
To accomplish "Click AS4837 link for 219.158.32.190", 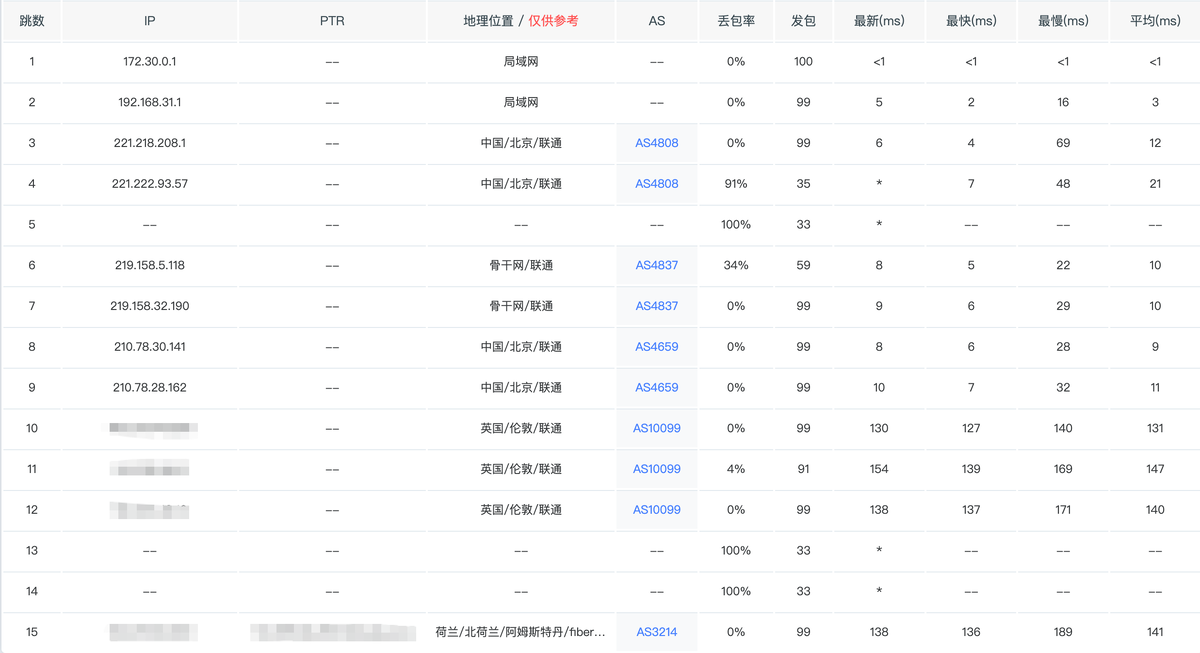I will tap(657, 306).
